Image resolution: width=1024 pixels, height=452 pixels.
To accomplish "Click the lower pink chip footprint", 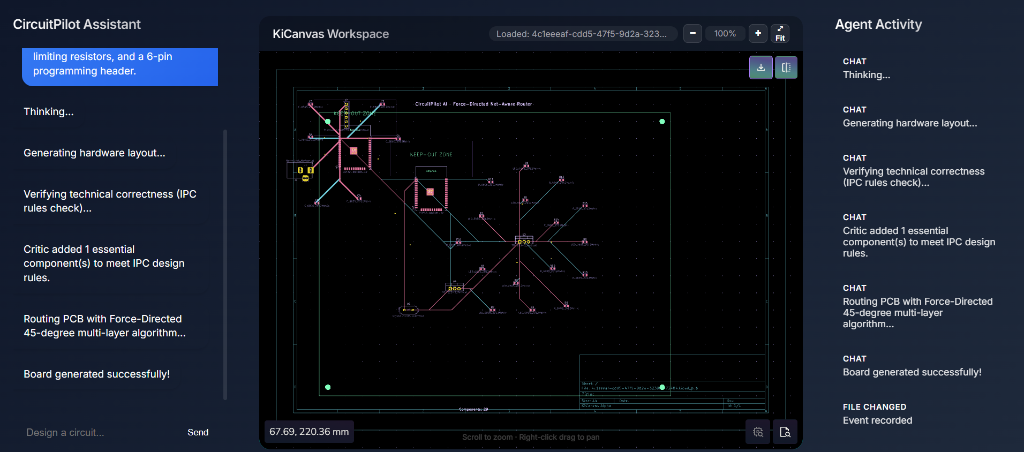I will 430,191.
